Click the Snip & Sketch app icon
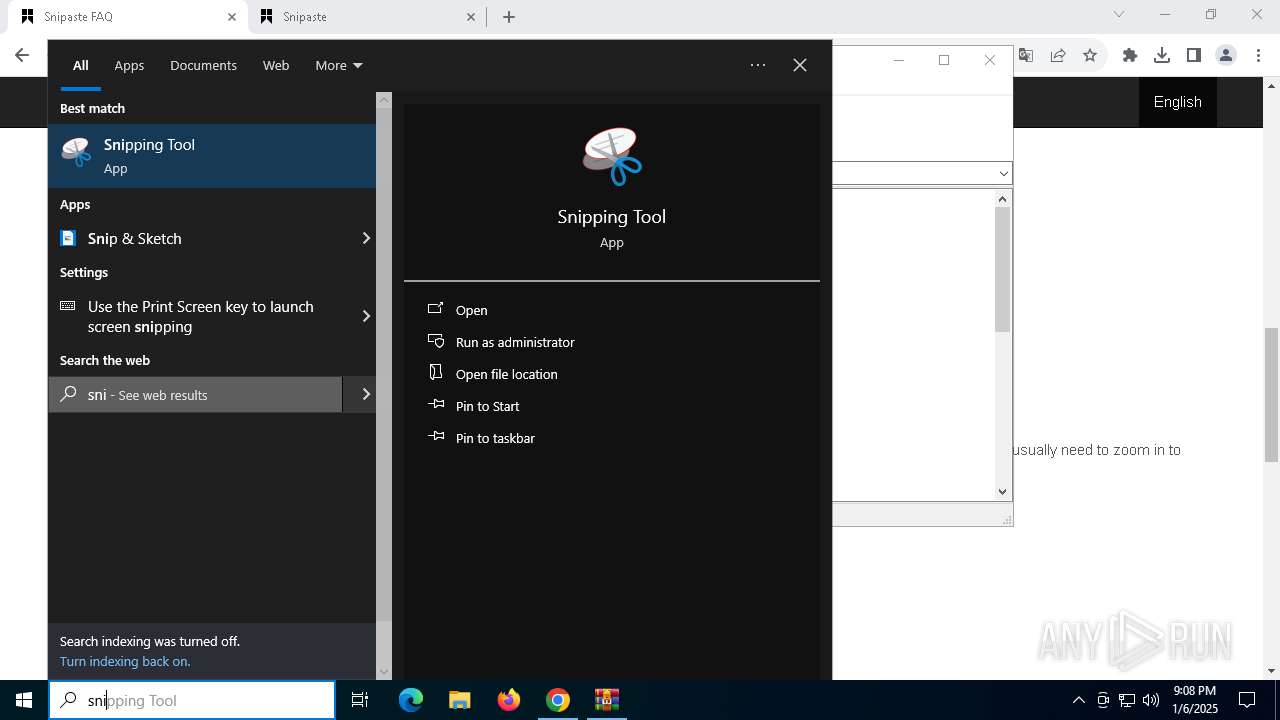Image resolution: width=1280 pixels, height=720 pixels. (68, 238)
